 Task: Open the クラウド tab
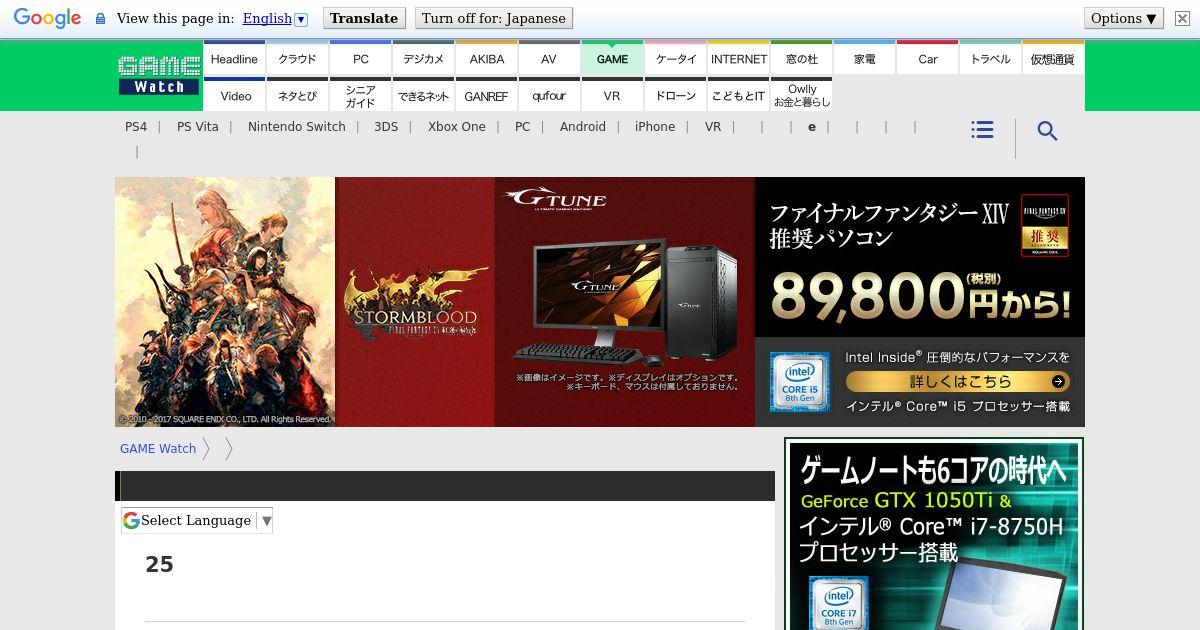pyautogui.click(x=297, y=59)
